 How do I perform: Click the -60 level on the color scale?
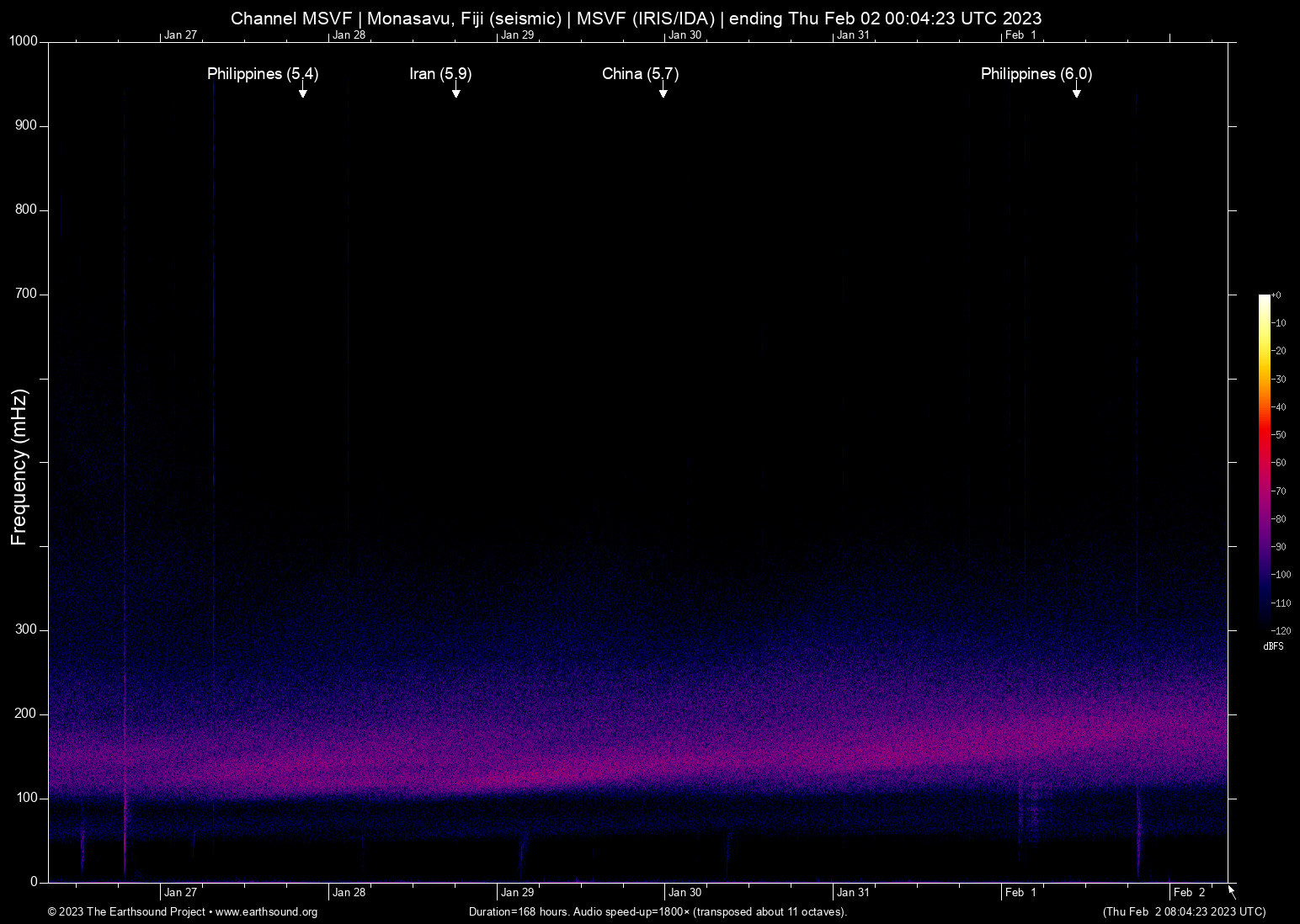(x=1279, y=463)
